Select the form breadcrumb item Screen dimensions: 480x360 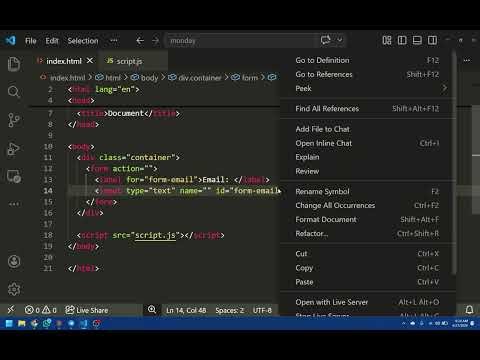(x=250, y=78)
